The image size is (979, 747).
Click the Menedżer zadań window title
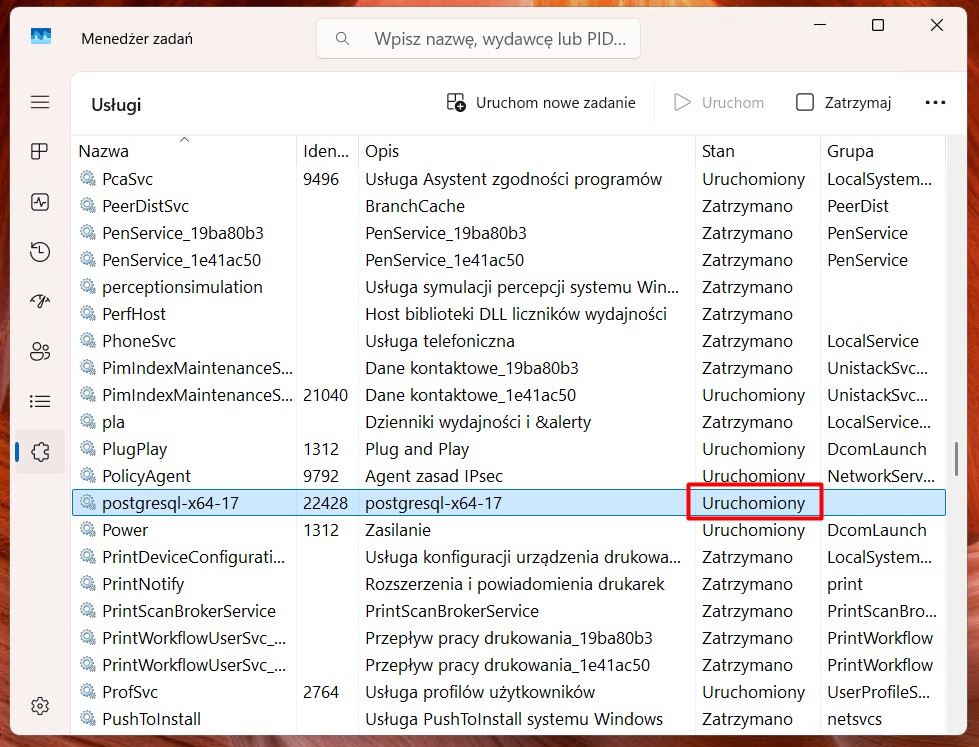(137, 39)
